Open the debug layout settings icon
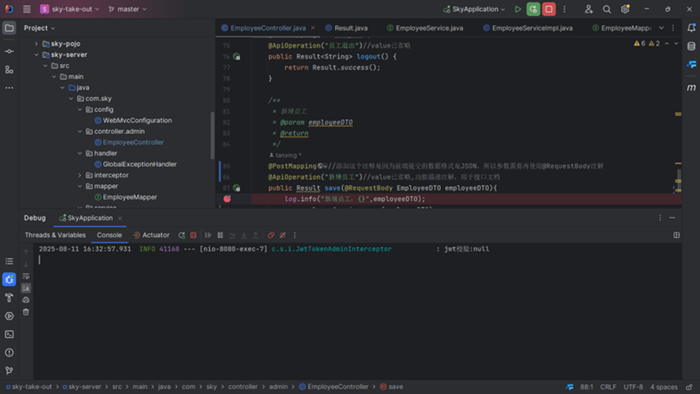700x394 pixels. click(x=676, y=235)
